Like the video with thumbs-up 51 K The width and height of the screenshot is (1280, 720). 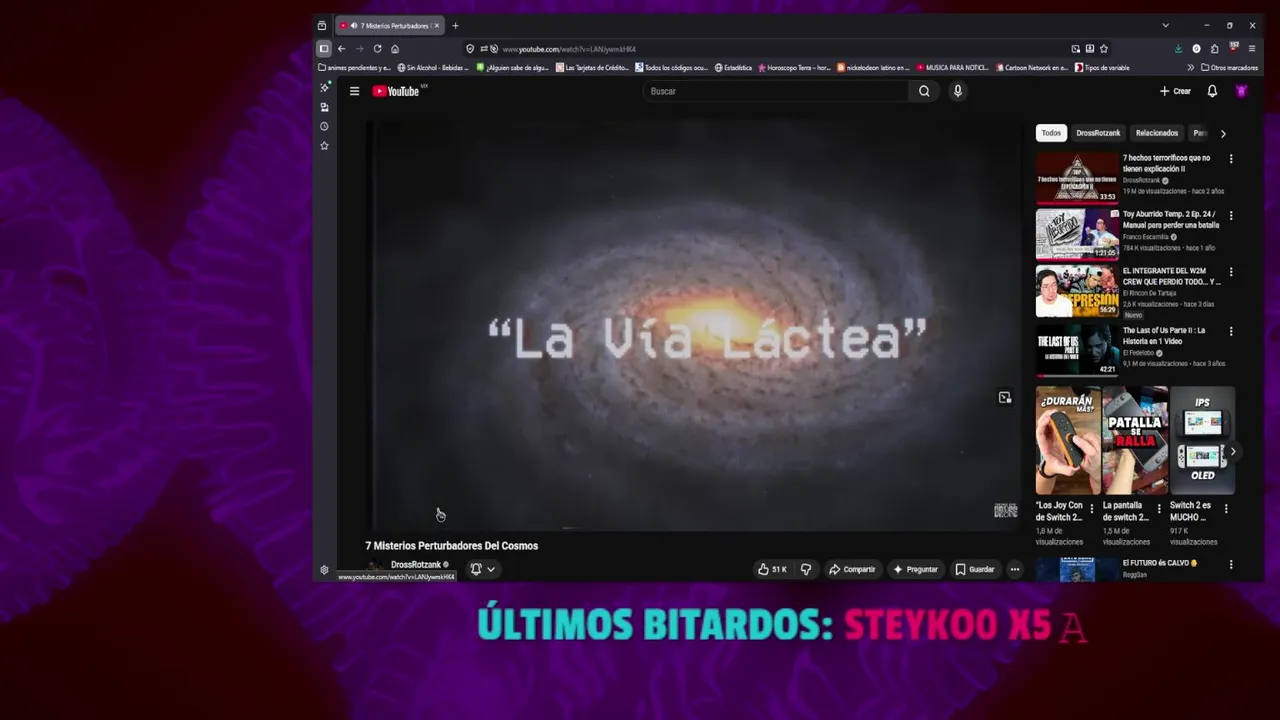point(772,569)
